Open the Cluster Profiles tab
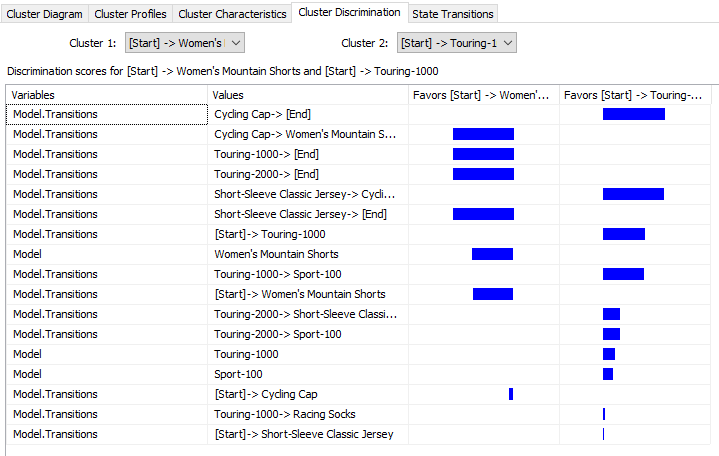719x456 pixels. click(x=131, y=14)
